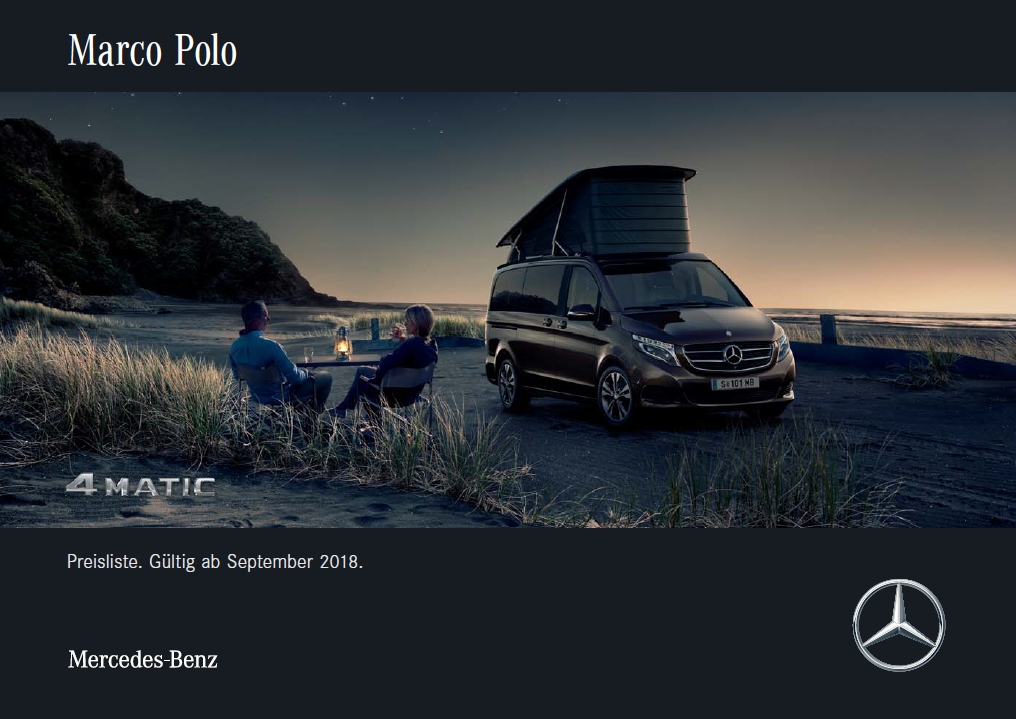Click the glowing lantern on the table
The image size is (1016, 719).
pyautogui.click(x=342, y=343)
